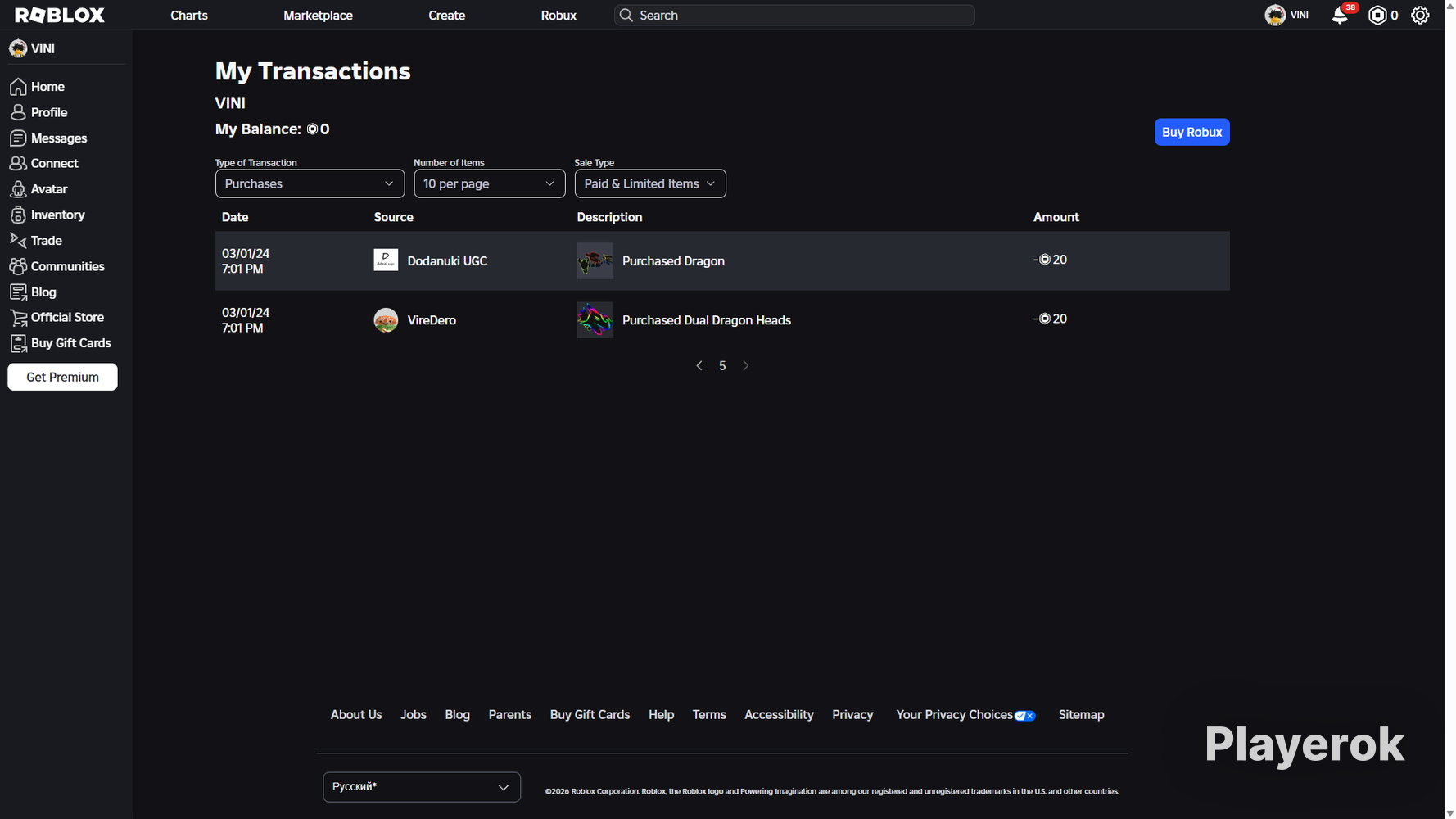
Task: Open the About Us footer link
Action: (356, 715)
